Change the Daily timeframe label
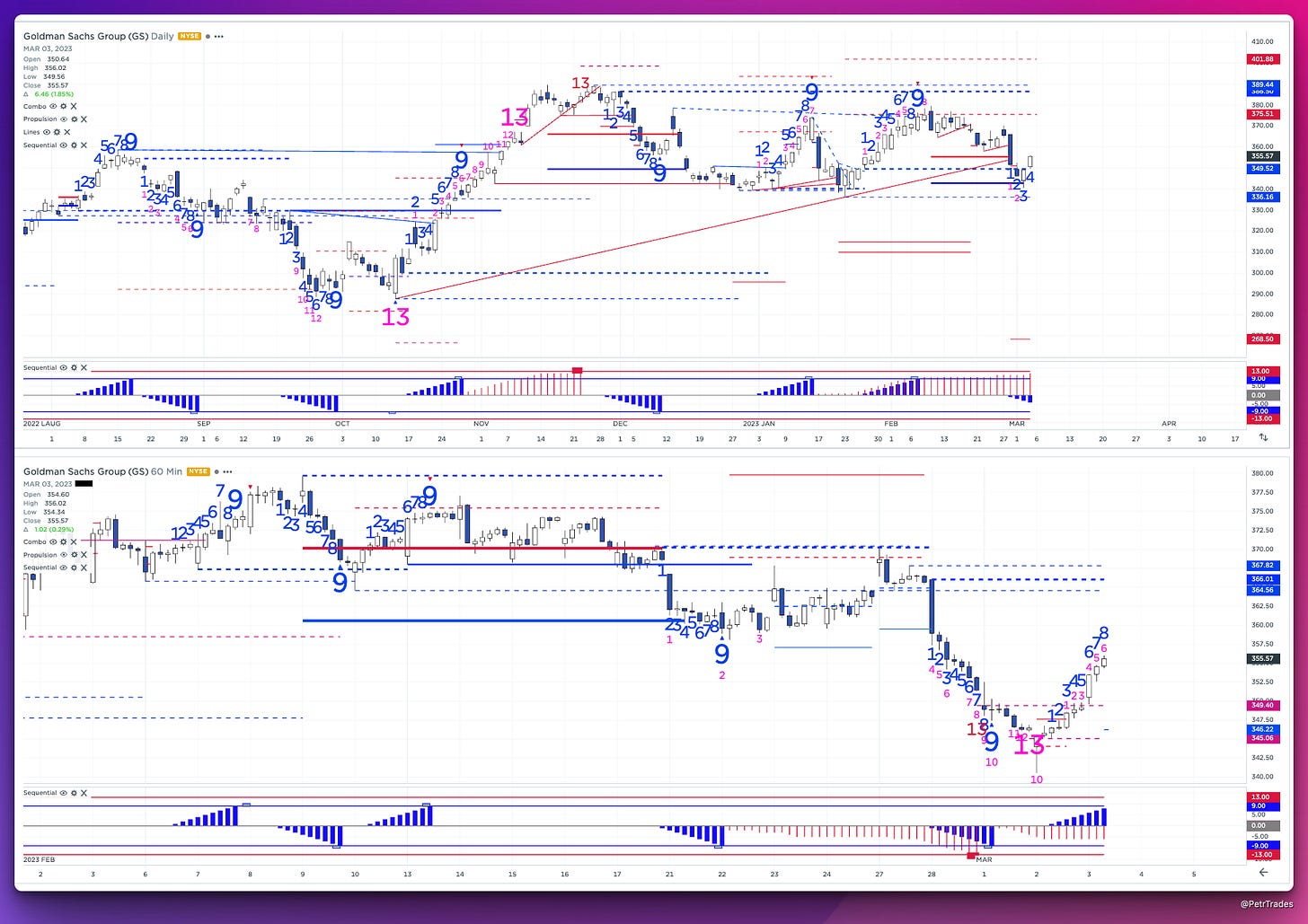1308x924 pixels. click(x=163, y=37)
